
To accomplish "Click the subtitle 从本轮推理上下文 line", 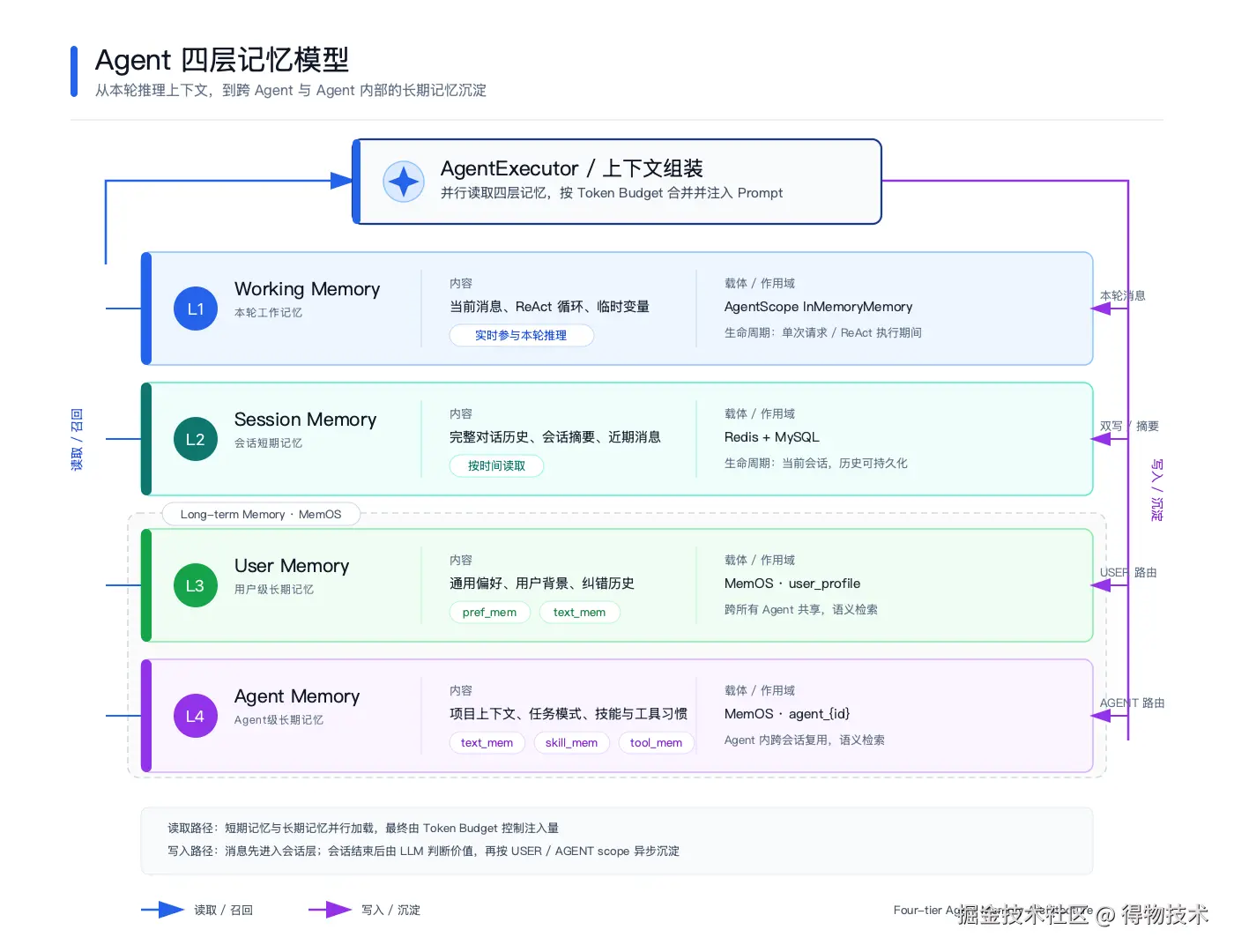I will click(x=291, y=90).
